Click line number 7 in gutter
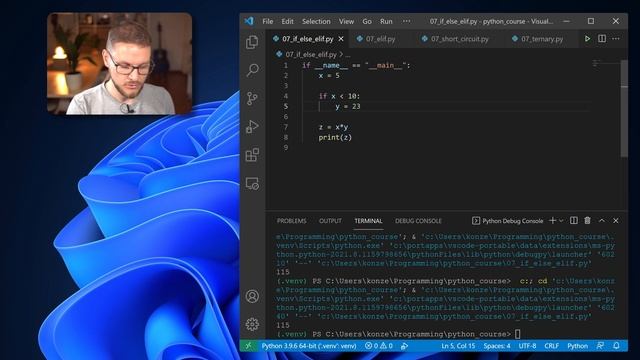 tap(286, 127)
